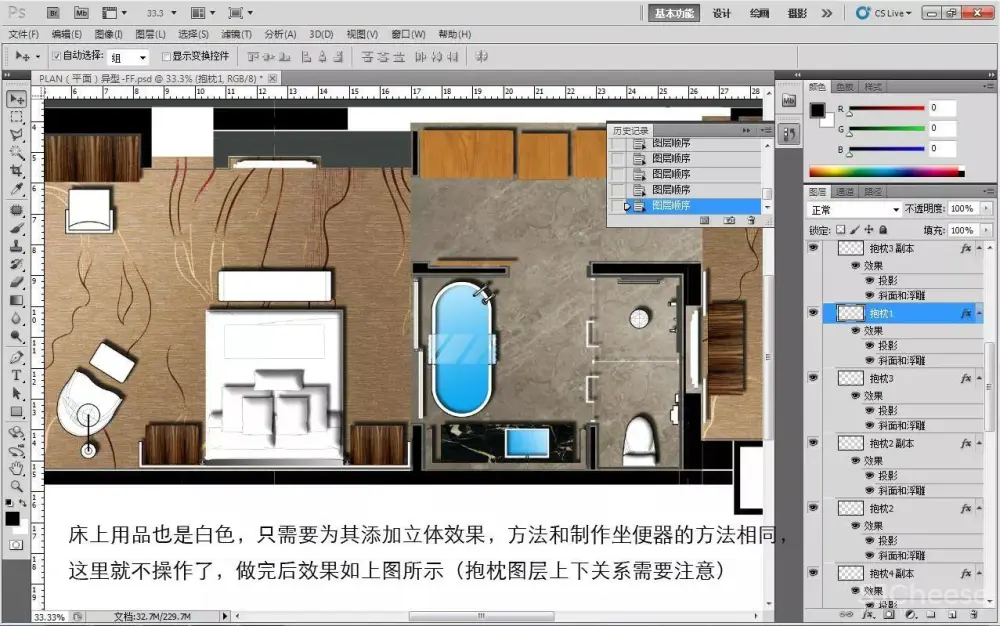1000x626 pixels.
Task: Select the Rectangular Marquee tool
Action: pyautogui.click(x=17, y=117)
